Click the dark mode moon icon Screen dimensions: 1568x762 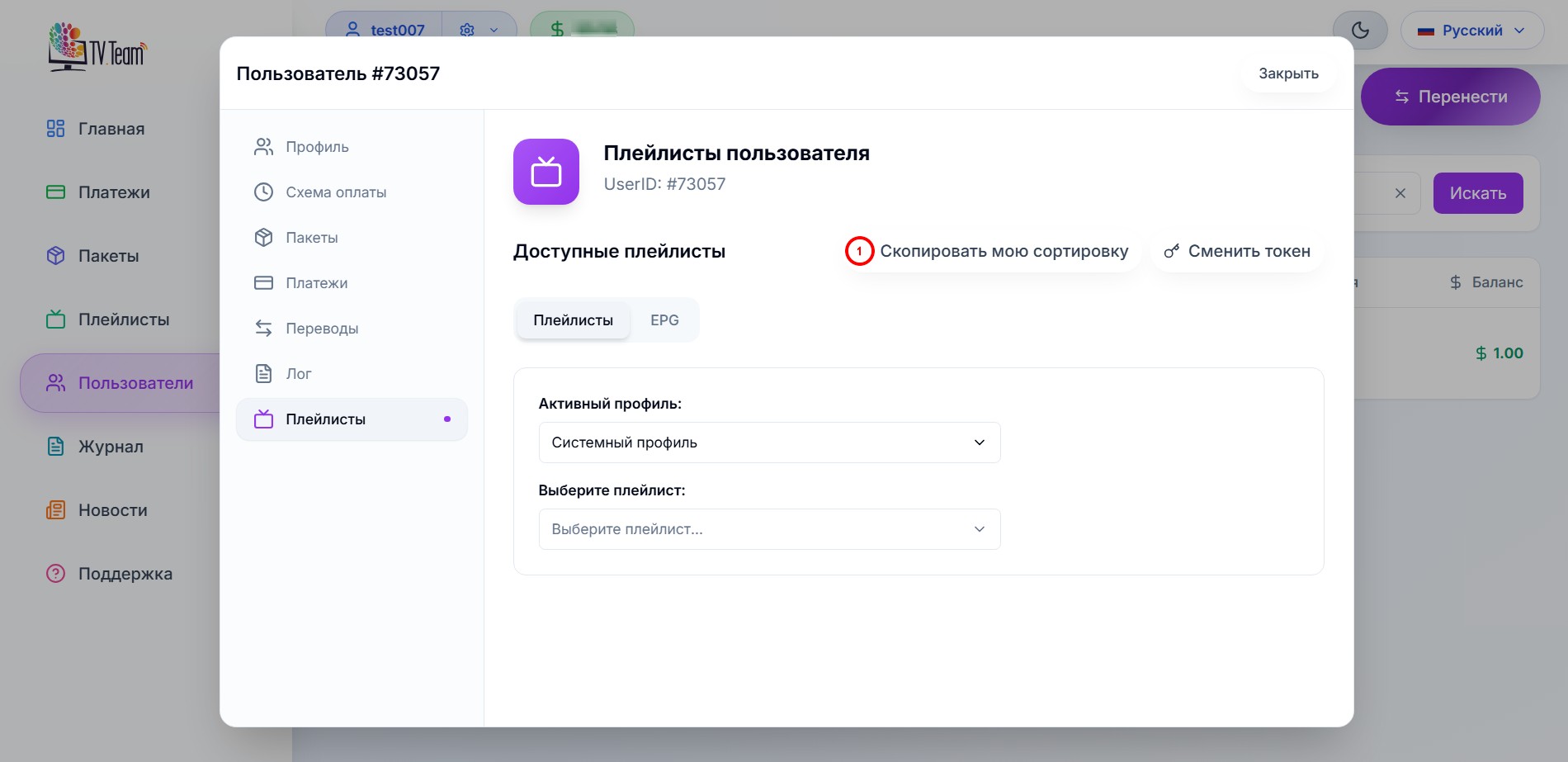[x=1358, y=30]
